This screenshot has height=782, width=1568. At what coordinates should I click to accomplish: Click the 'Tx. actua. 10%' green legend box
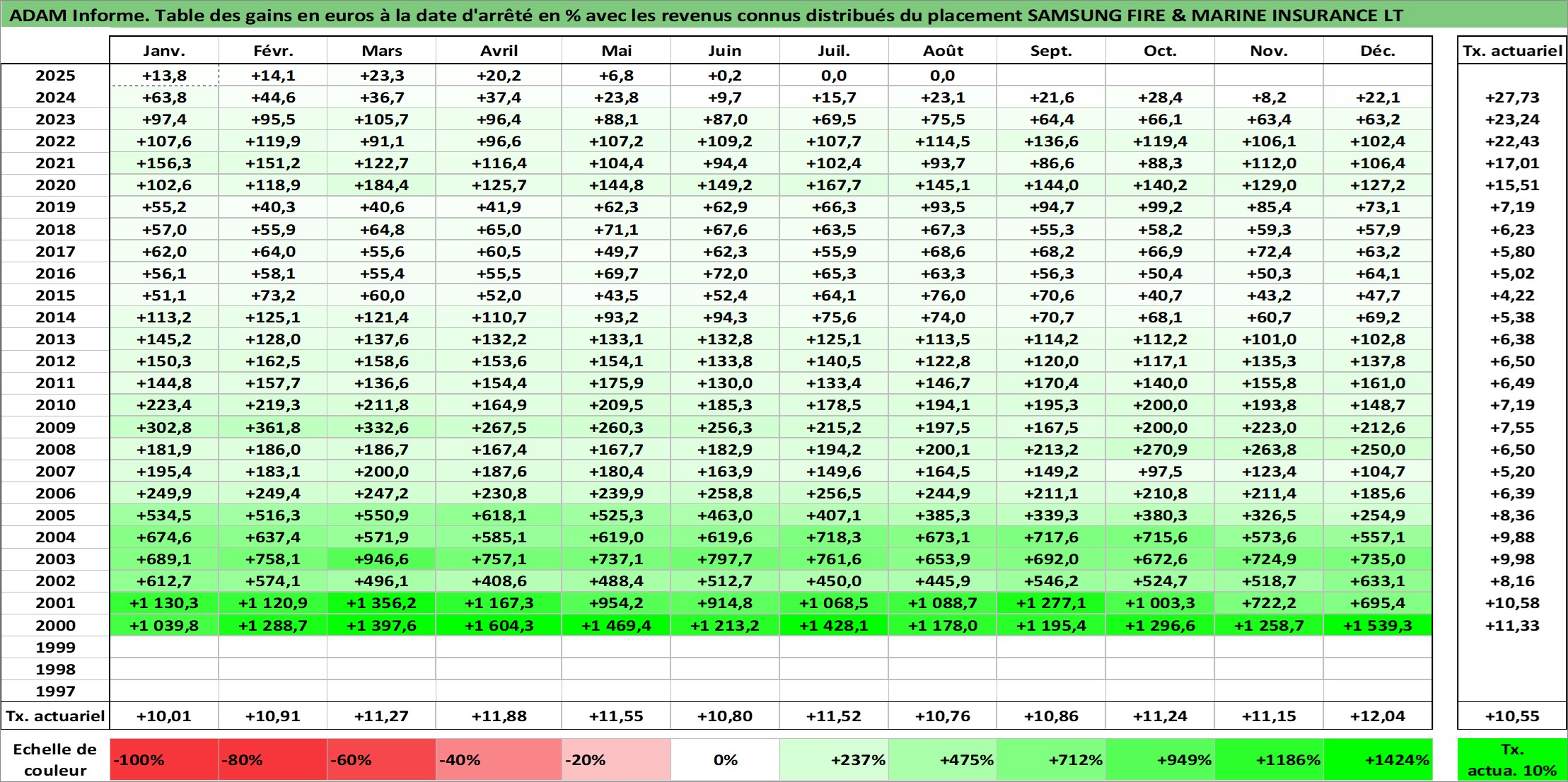(x=1512, y=760)
